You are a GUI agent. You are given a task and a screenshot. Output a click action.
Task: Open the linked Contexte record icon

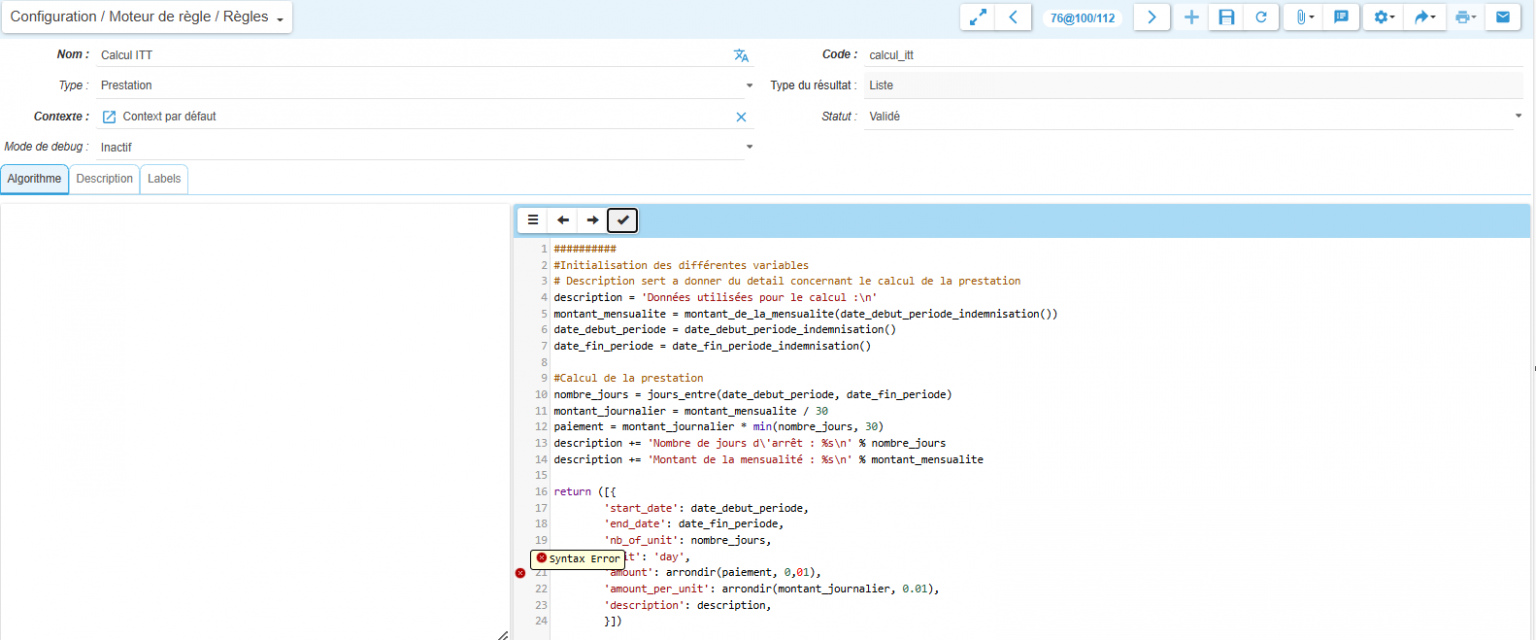coord(110,117)
